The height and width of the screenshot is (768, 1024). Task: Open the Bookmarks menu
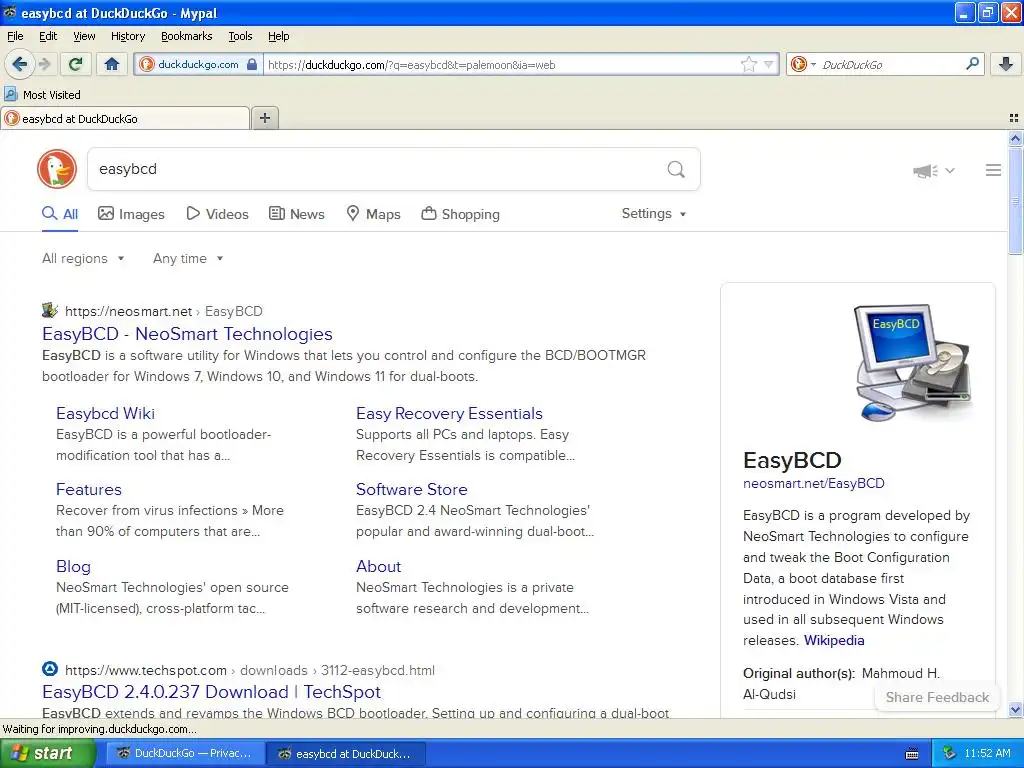(x=186, y=36)
